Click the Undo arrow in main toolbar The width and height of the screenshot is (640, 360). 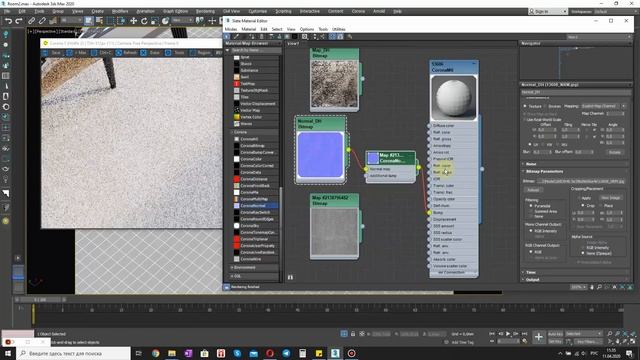[x=8, y=20]
